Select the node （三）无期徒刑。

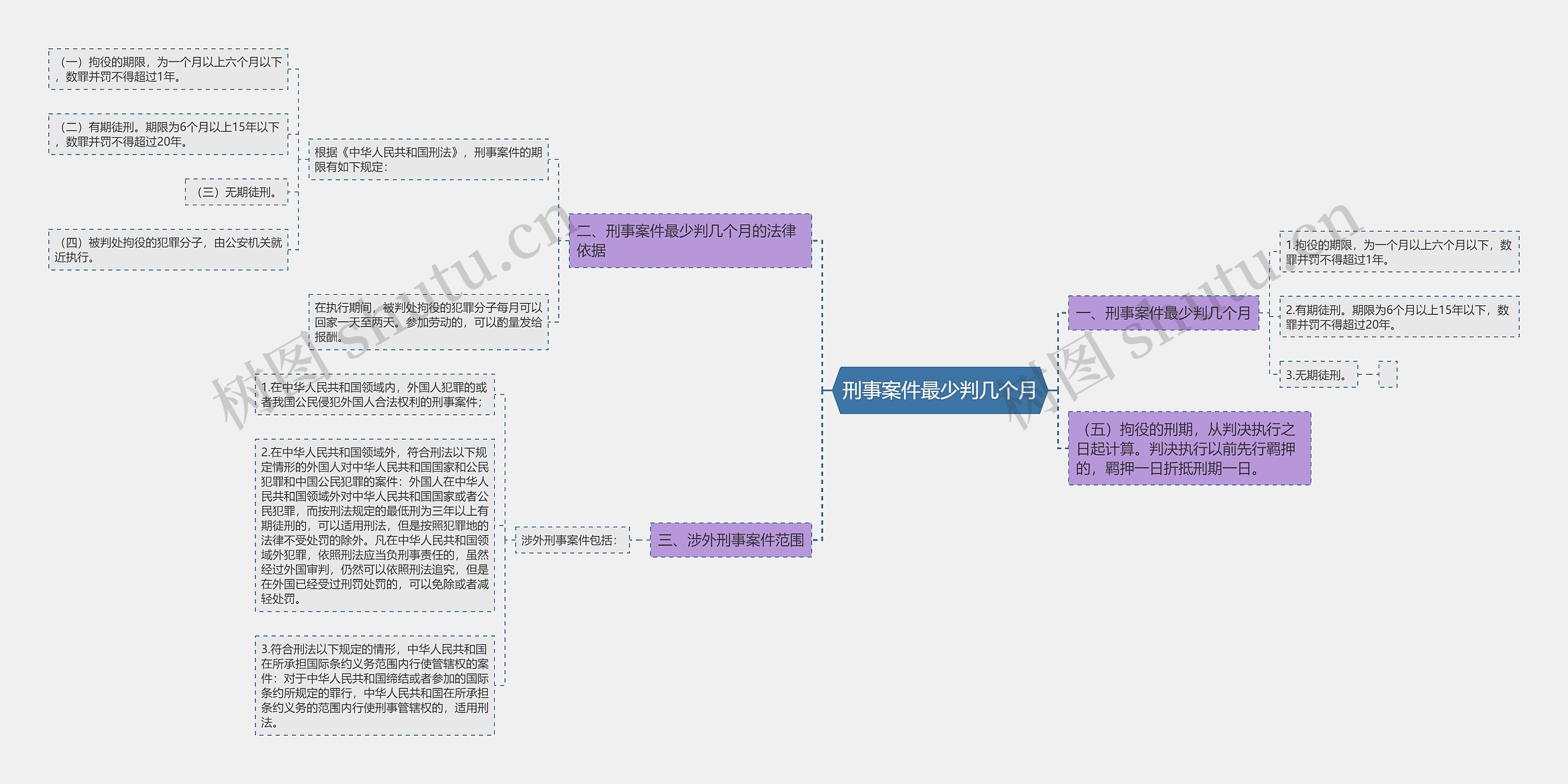(236, 192)
